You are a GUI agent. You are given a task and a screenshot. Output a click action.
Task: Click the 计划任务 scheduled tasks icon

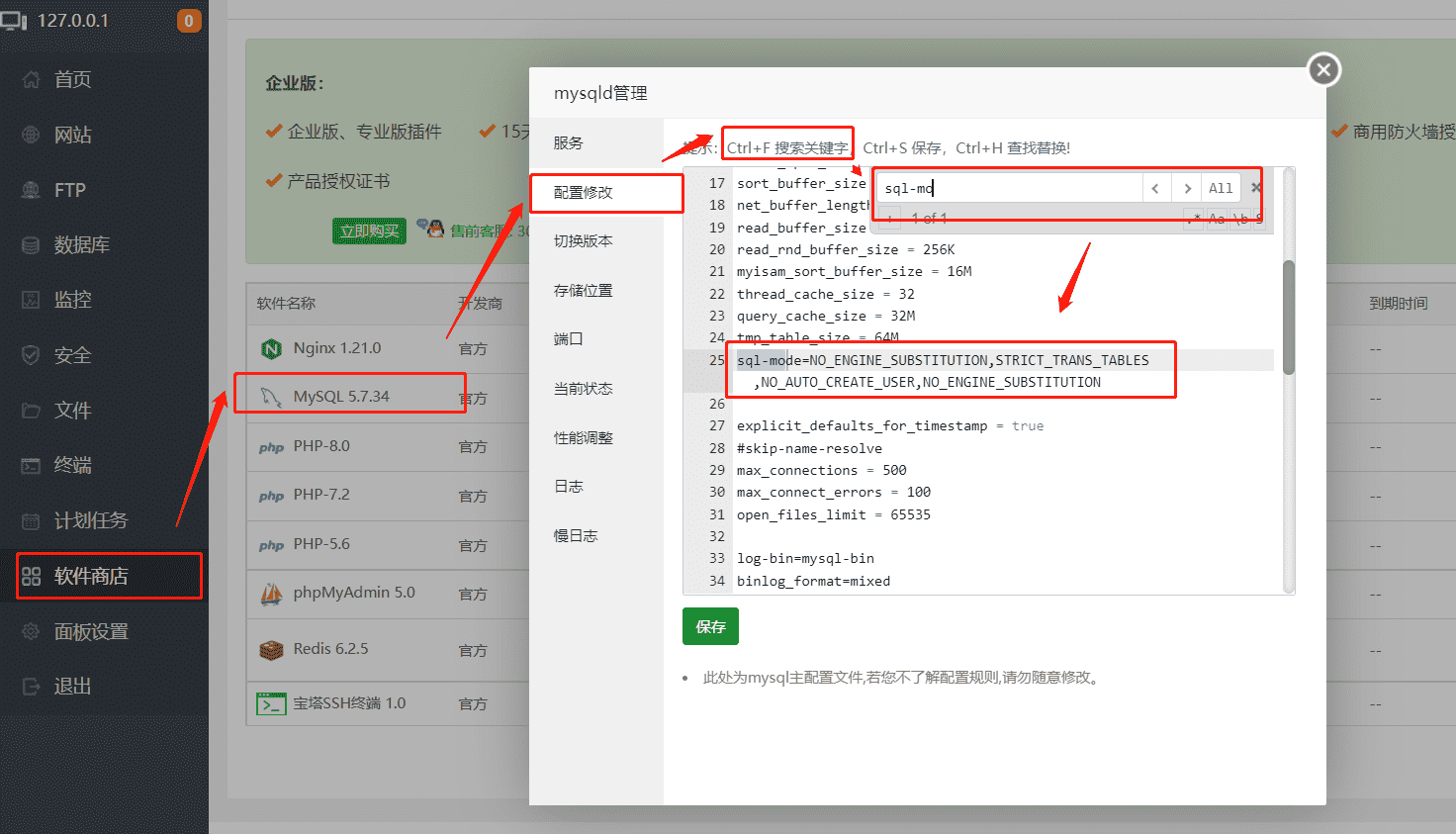(31, 520)
